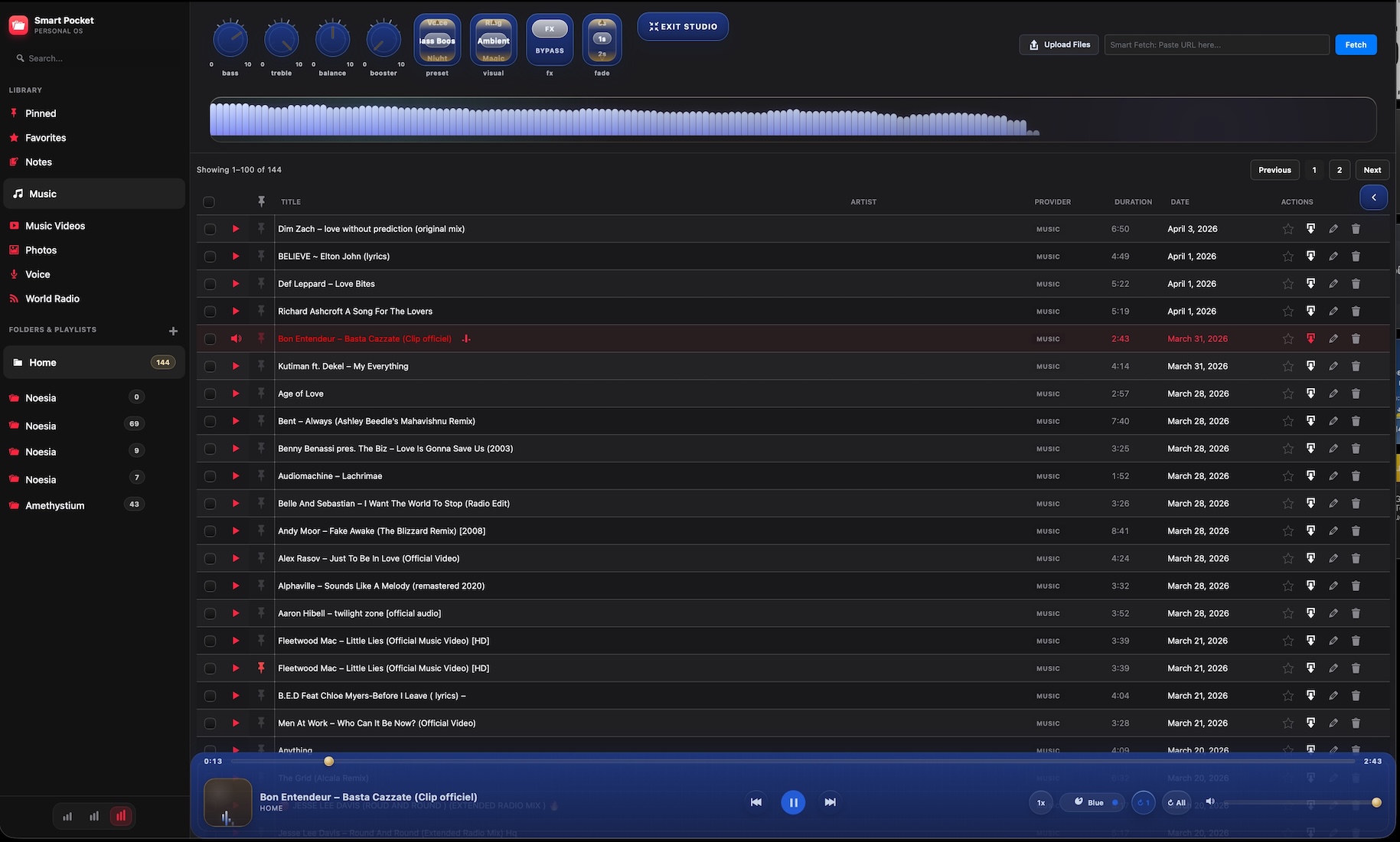The height and width of the screenshot is (842, 1400).
Task: Favorite 'Bent – Always' with the star
Action: [x=1288, y=421]
